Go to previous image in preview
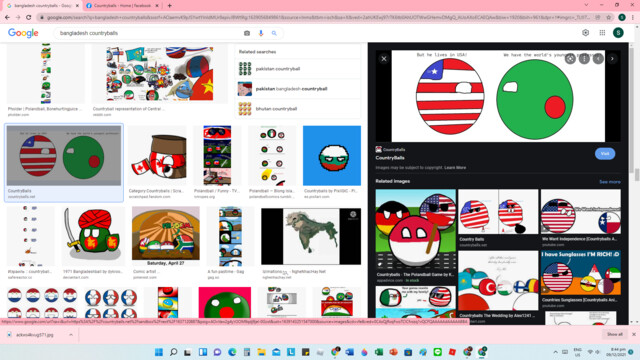640x360 pixels. (598, 59)
